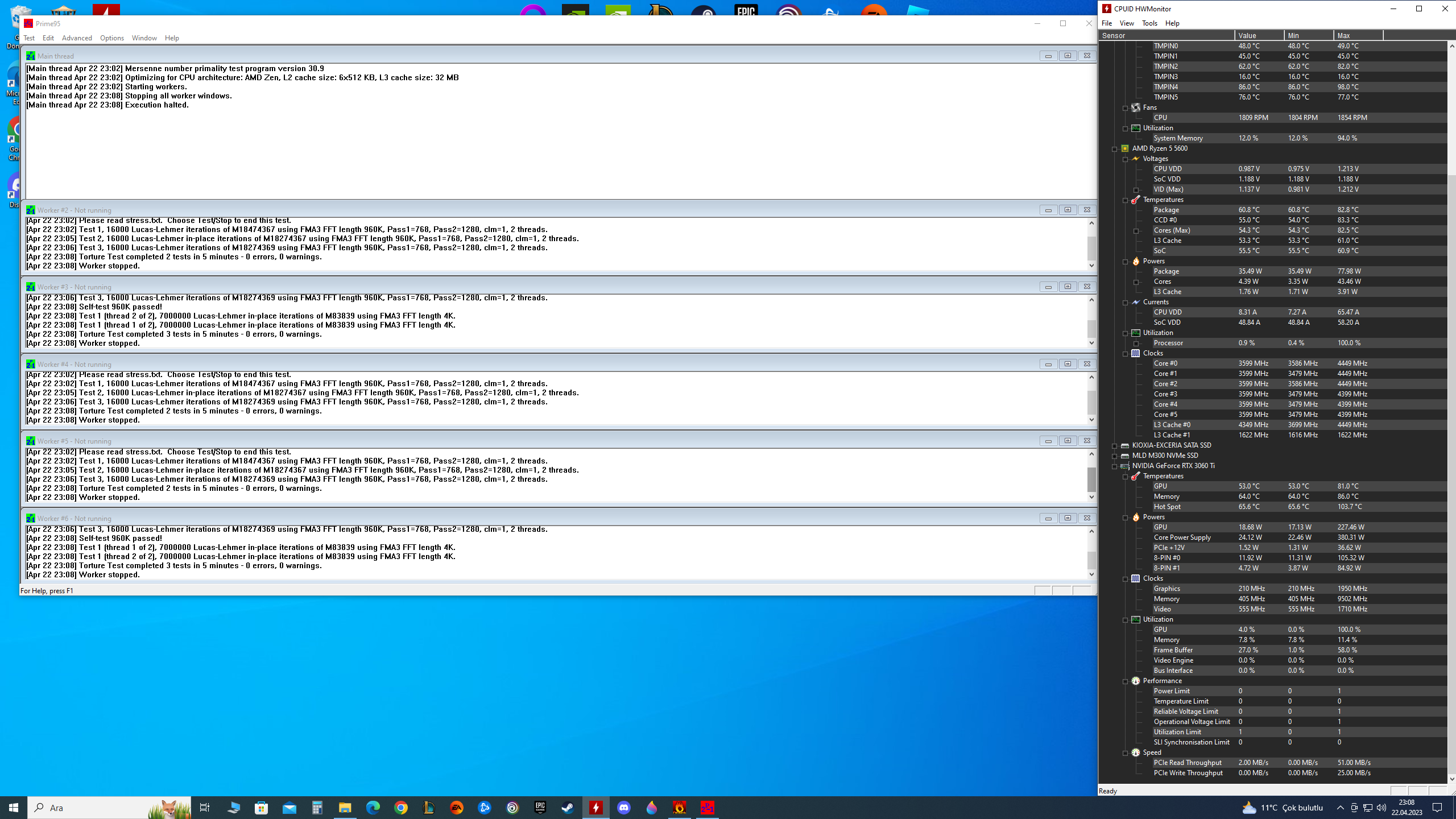Open the notification center

[x=1437, y=808]
